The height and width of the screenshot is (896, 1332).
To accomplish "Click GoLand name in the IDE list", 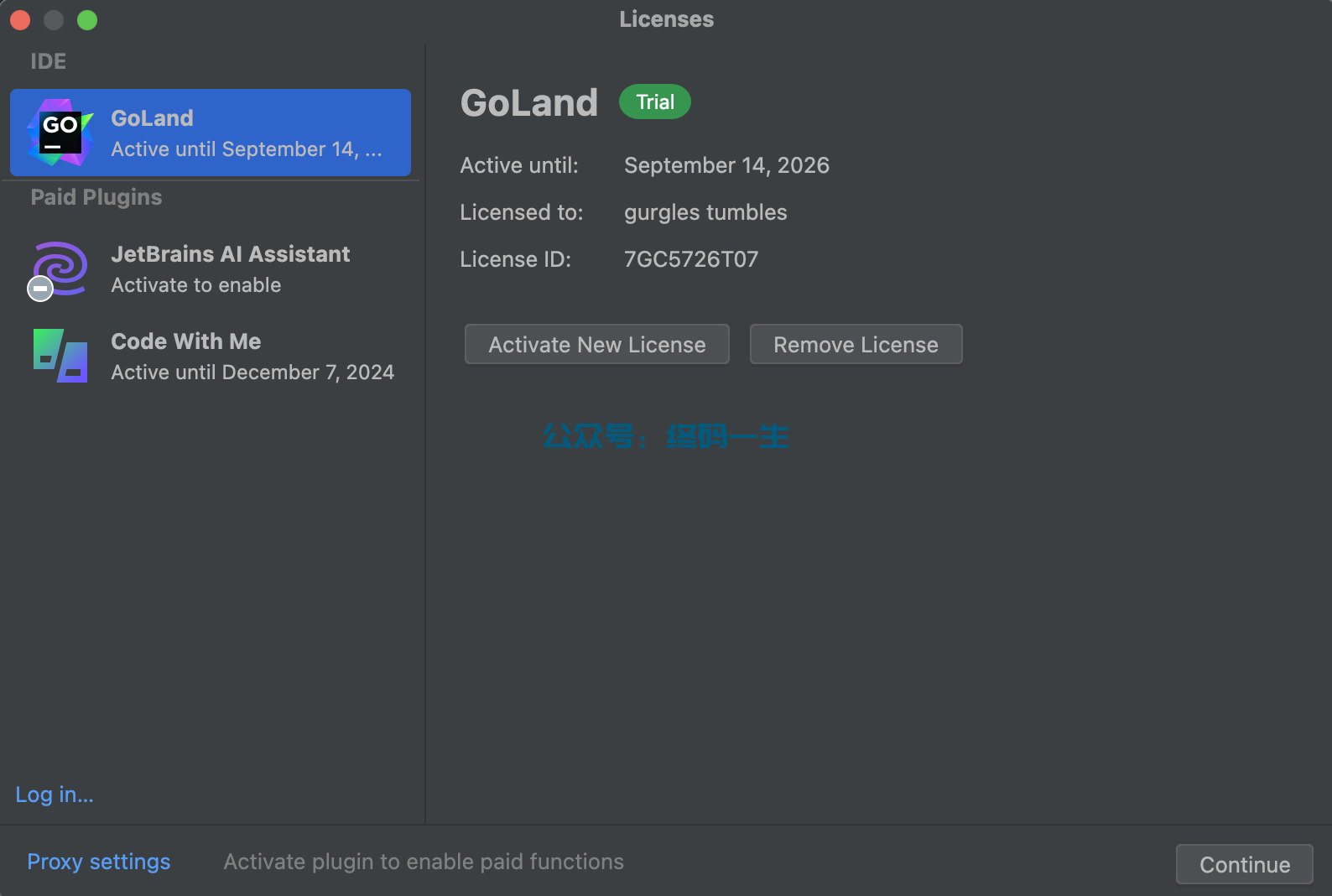I will click(153, 118).
